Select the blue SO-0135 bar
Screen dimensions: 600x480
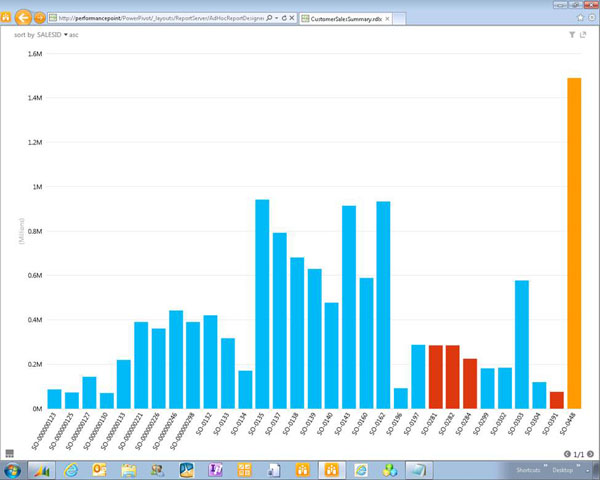pyautogui.click(x=262, y=304)
